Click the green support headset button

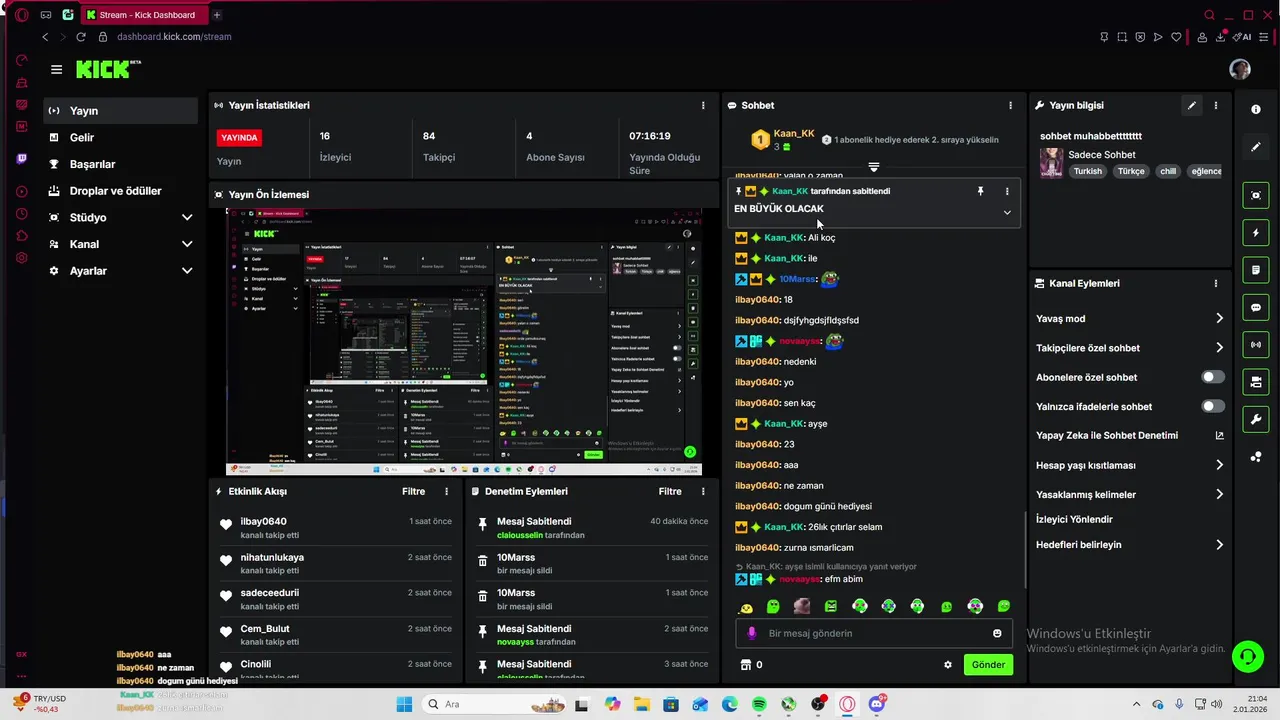(1247, 657)
